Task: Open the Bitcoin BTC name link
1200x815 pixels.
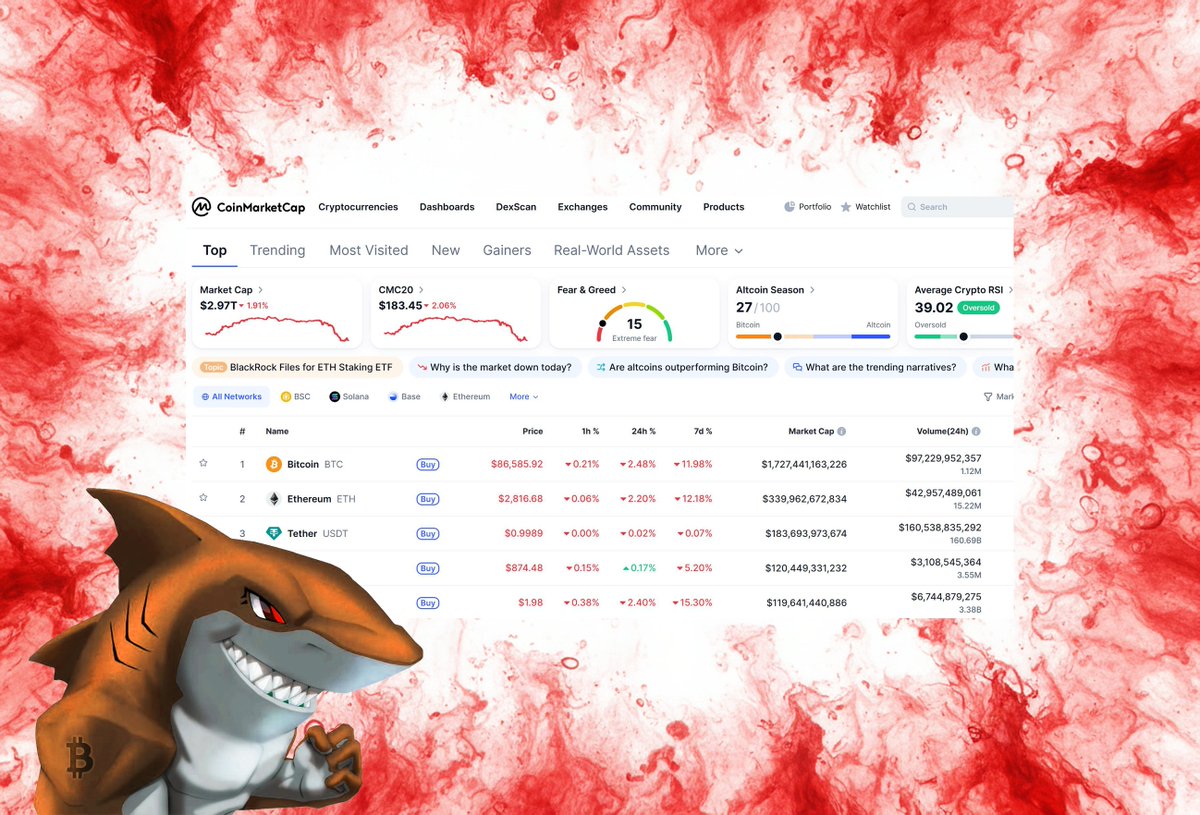Action: pos(315,464)
